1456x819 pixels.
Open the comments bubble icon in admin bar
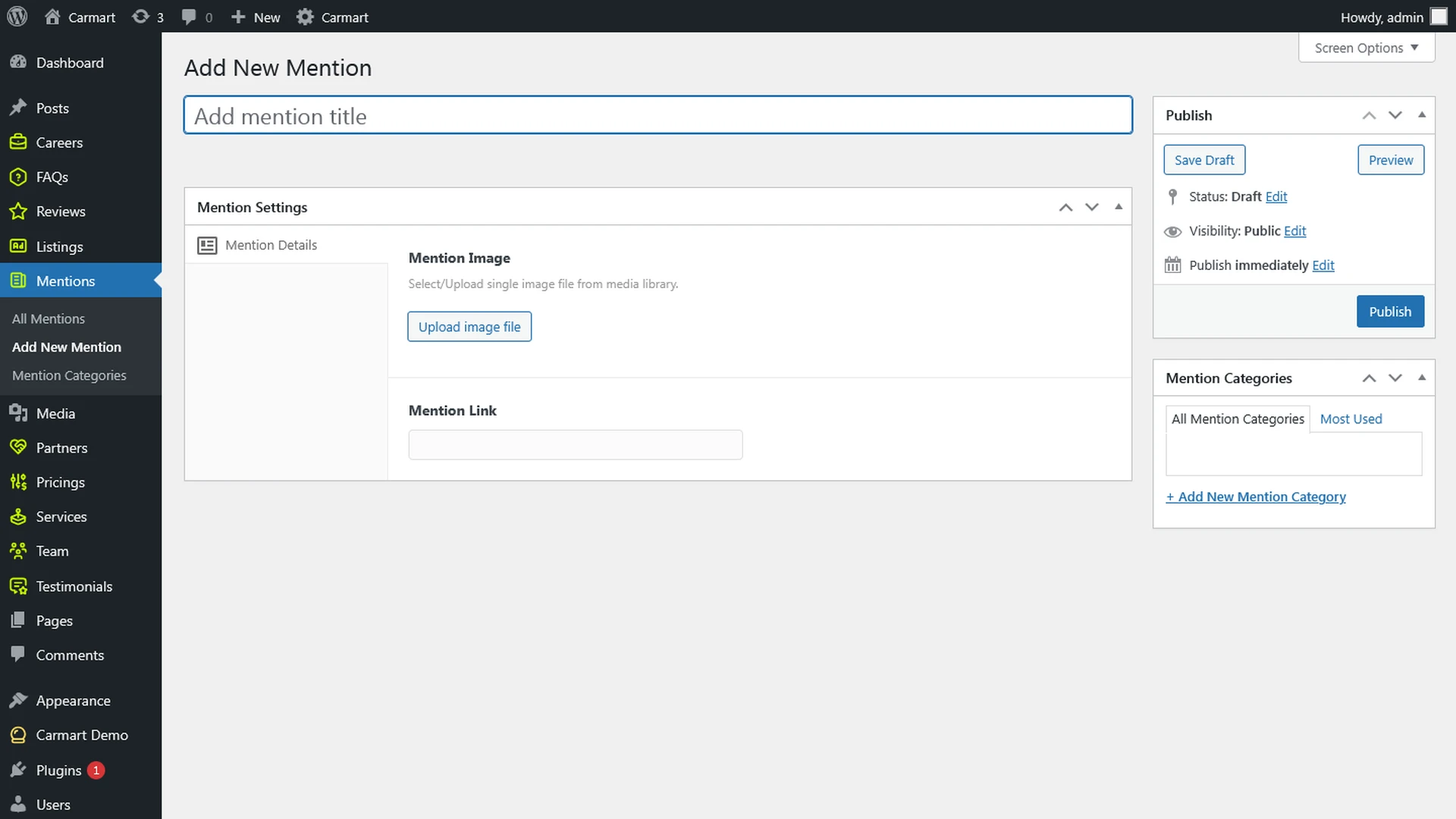[x=189, y=17]
